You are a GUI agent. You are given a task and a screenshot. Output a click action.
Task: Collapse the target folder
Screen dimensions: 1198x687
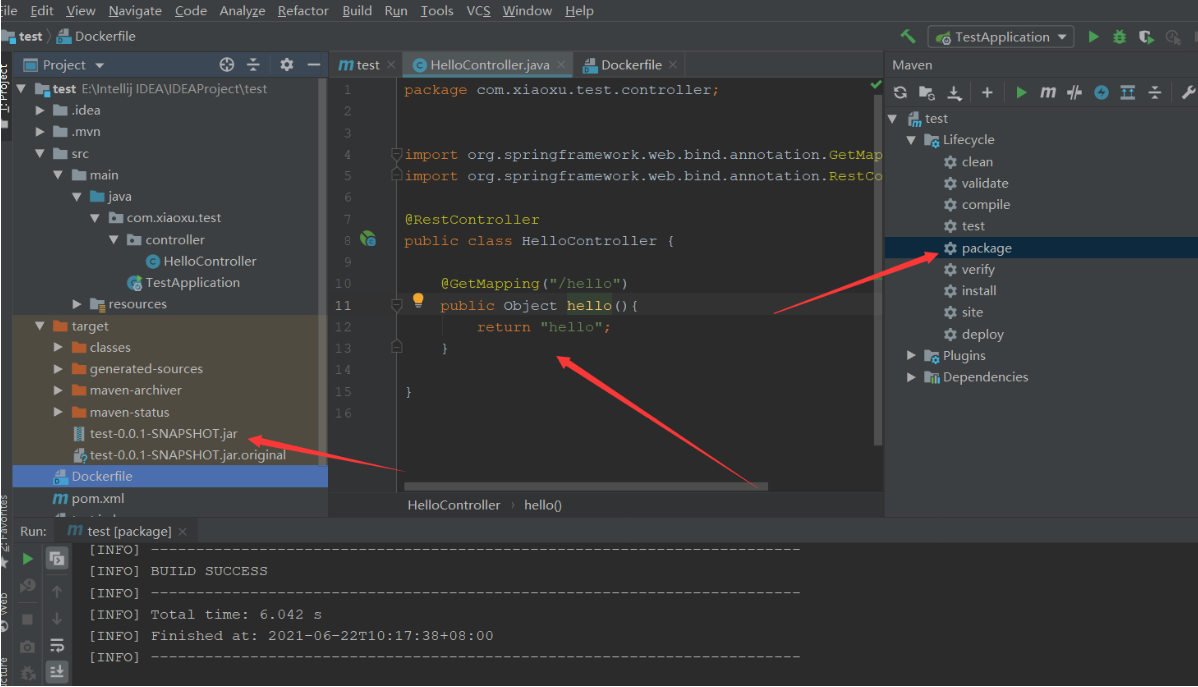[40, 326]
